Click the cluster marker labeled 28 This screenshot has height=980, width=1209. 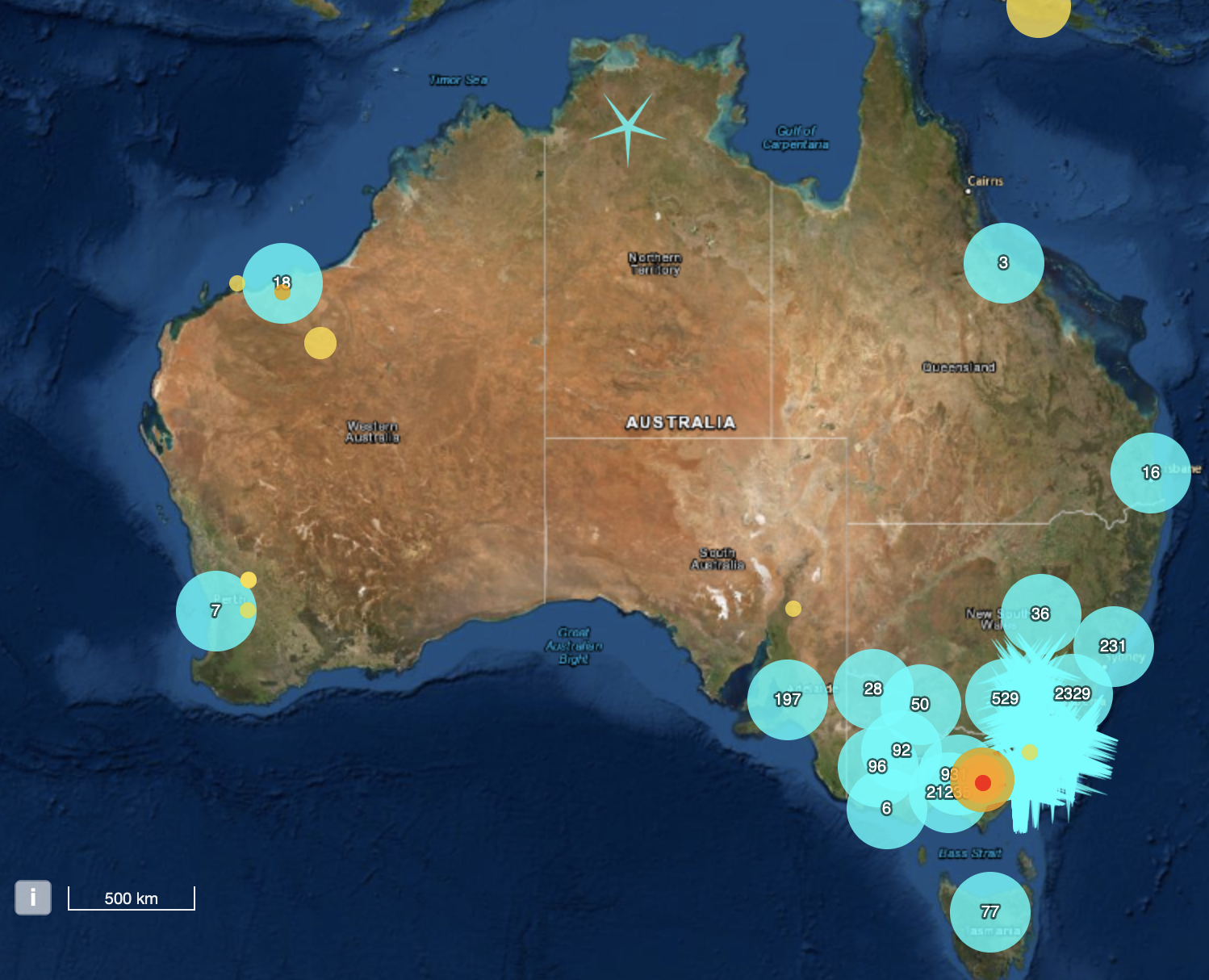[873, 689]
